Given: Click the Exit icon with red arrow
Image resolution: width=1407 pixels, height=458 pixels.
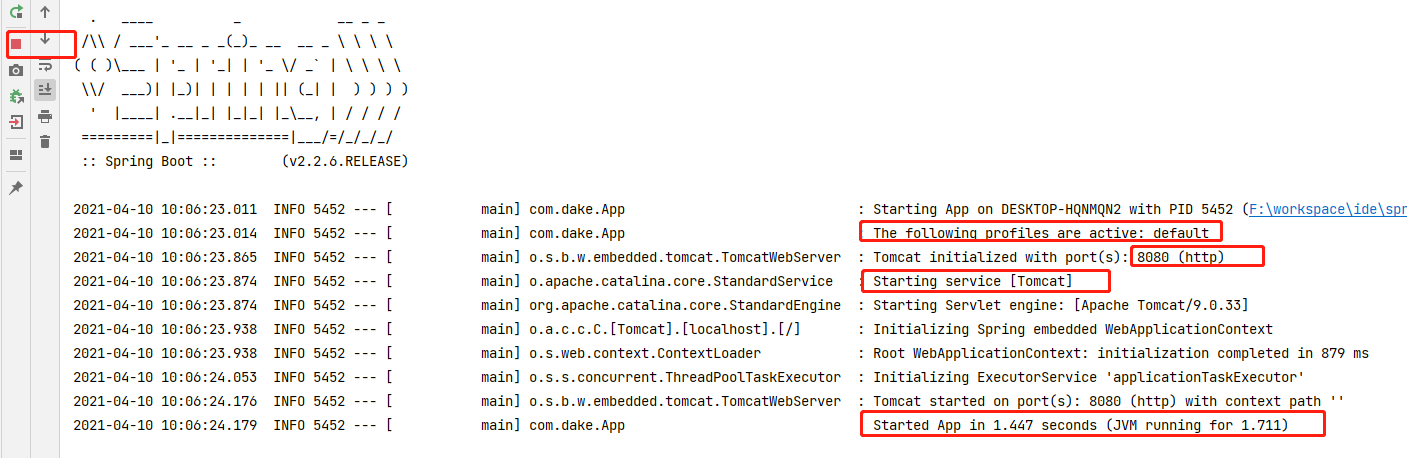Looking at the screenshot, I should [x=16, y=123].
